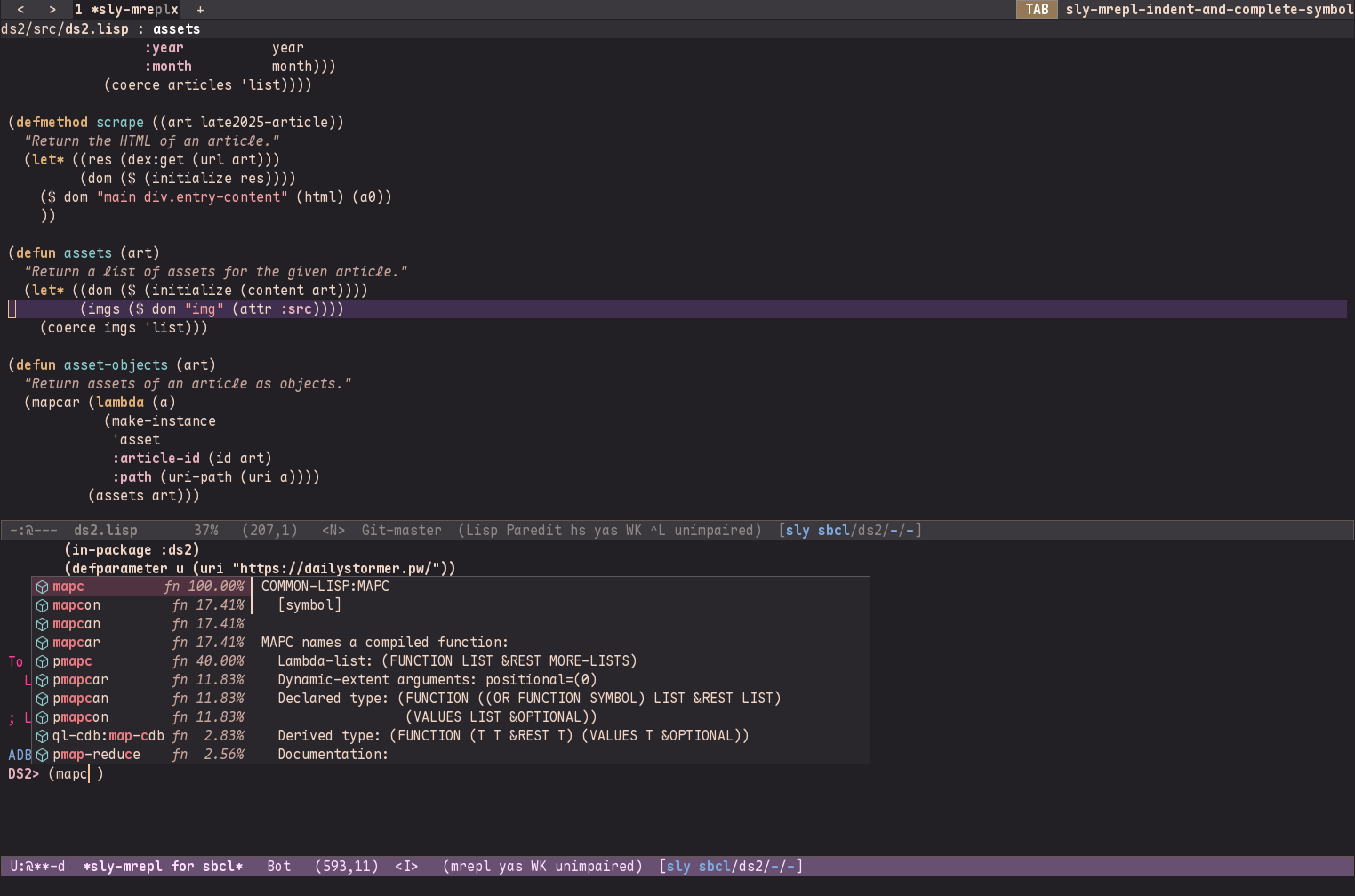Click the COMMON-LISP:MAPC documentation heading

tap(325, 587)
